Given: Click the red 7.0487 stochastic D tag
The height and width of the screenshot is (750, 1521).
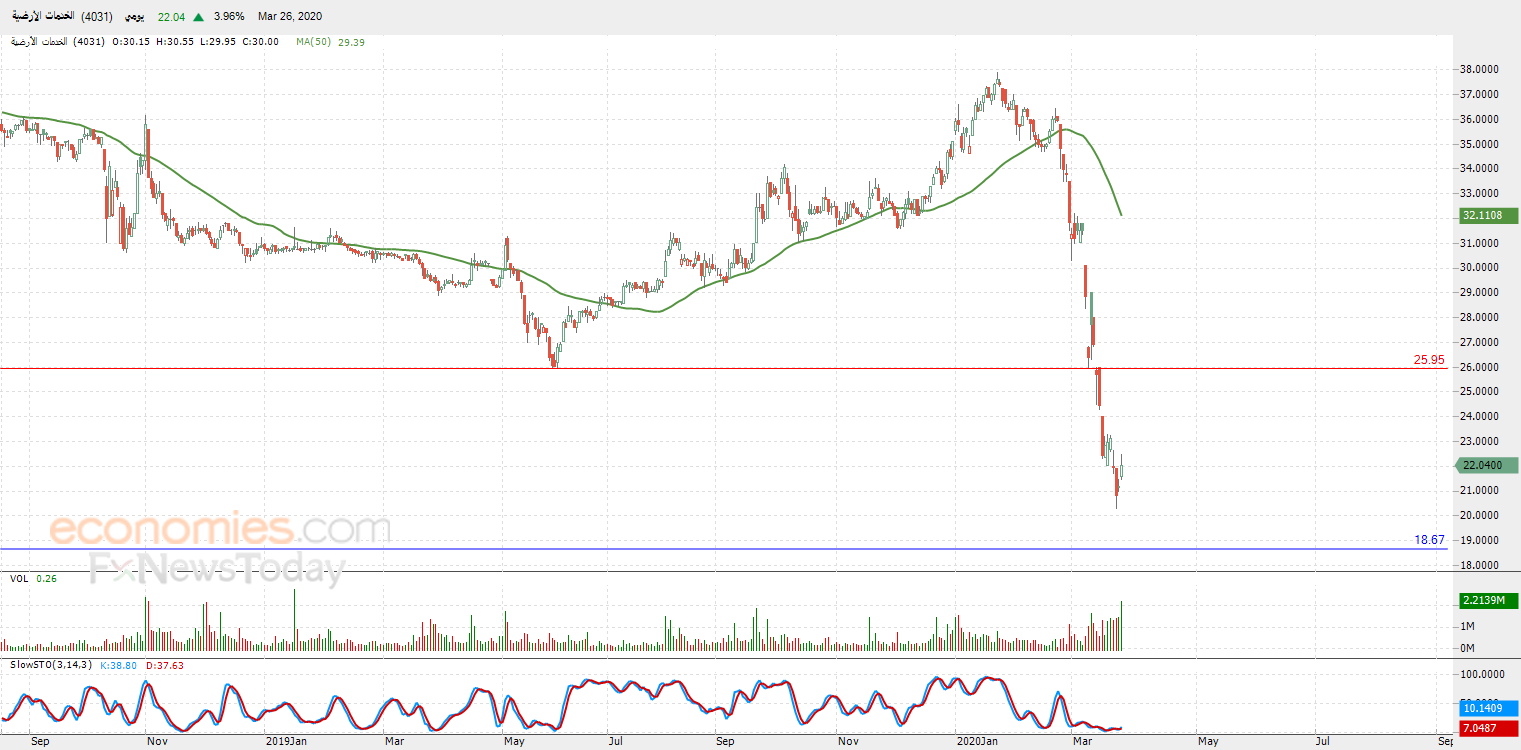Looking at the screenshot, I should point(1489,727).
